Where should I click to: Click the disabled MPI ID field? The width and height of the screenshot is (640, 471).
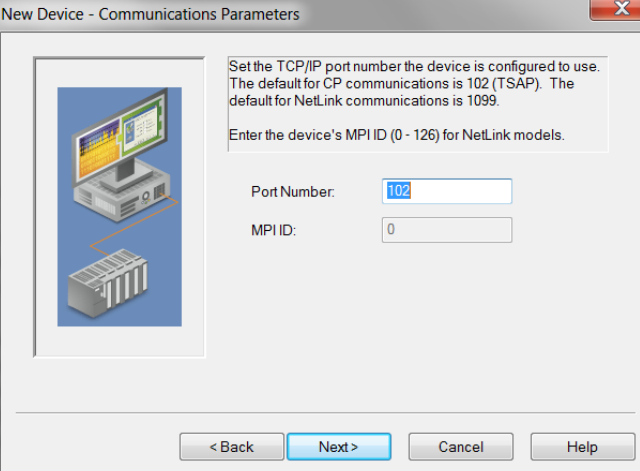pos(447,230)
